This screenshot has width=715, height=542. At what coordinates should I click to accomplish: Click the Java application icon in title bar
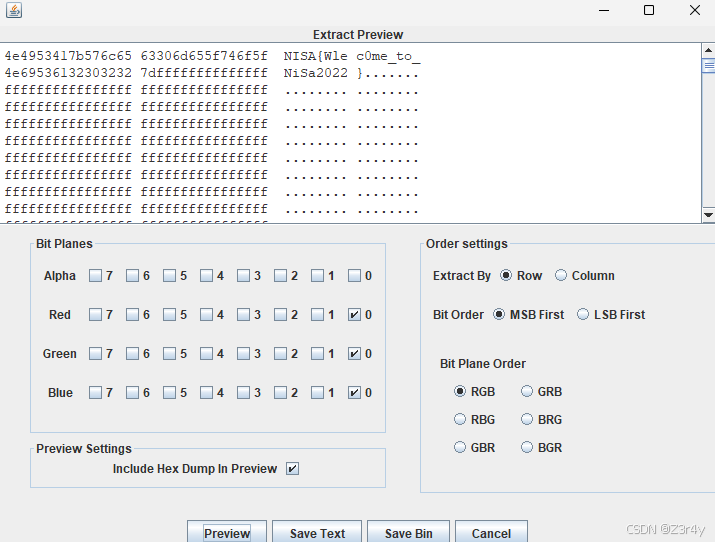[14, 10]
